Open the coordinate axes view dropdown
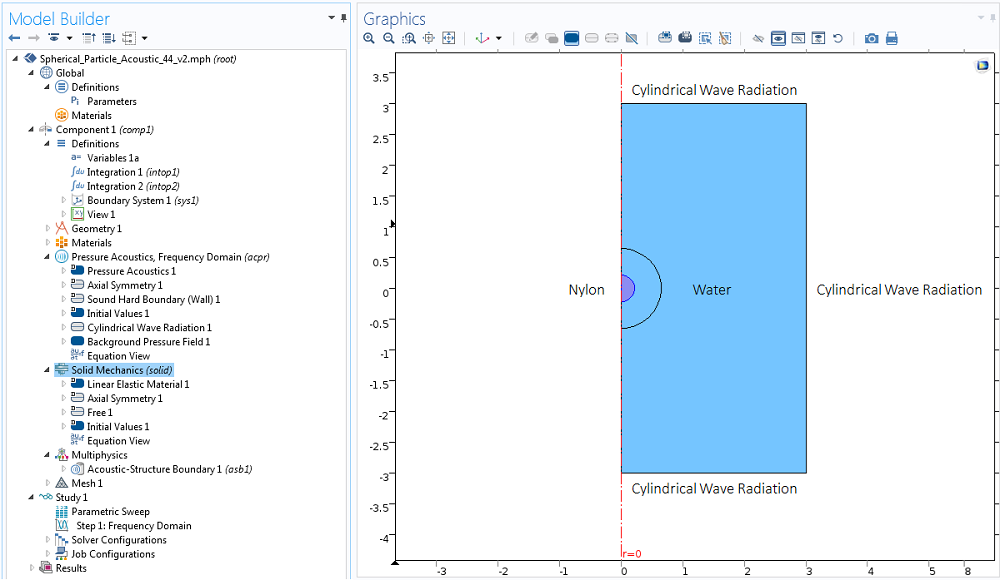Image resolution: width=1000 pixels, height=580 pixels. pos(499,38)
